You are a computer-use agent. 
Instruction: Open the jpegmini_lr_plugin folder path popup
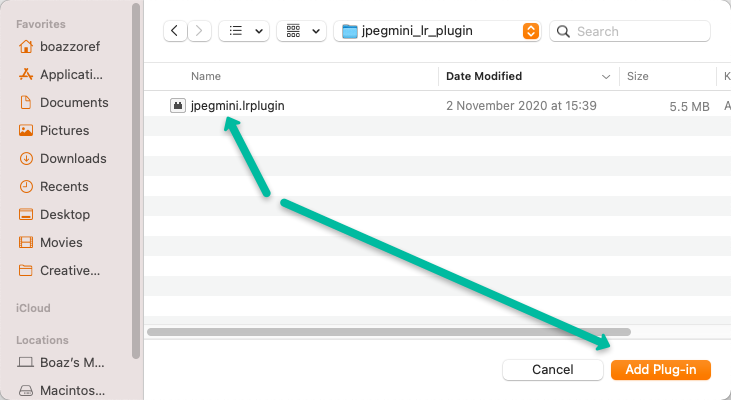tap(437, 31)
